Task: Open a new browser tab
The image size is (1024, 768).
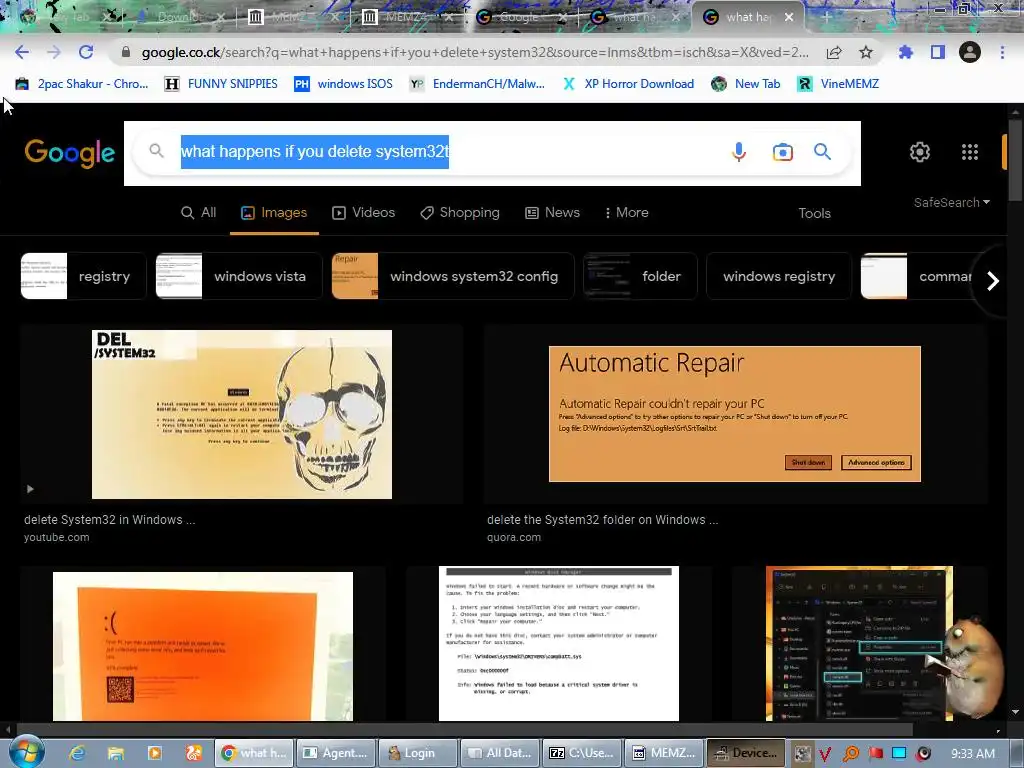Action: click(826, 18)
